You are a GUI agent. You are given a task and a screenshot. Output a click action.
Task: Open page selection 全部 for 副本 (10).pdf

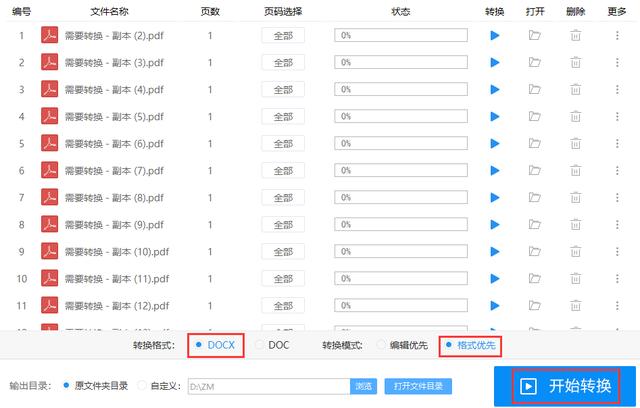pyautogui.click(x=283, y=252)
